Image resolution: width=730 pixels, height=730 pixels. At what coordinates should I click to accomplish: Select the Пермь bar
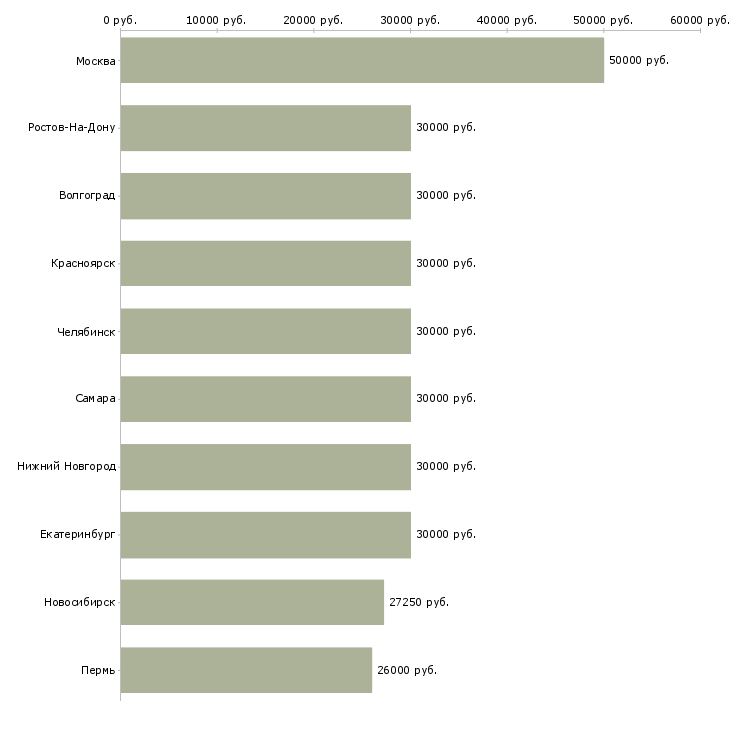pos(246,670)
